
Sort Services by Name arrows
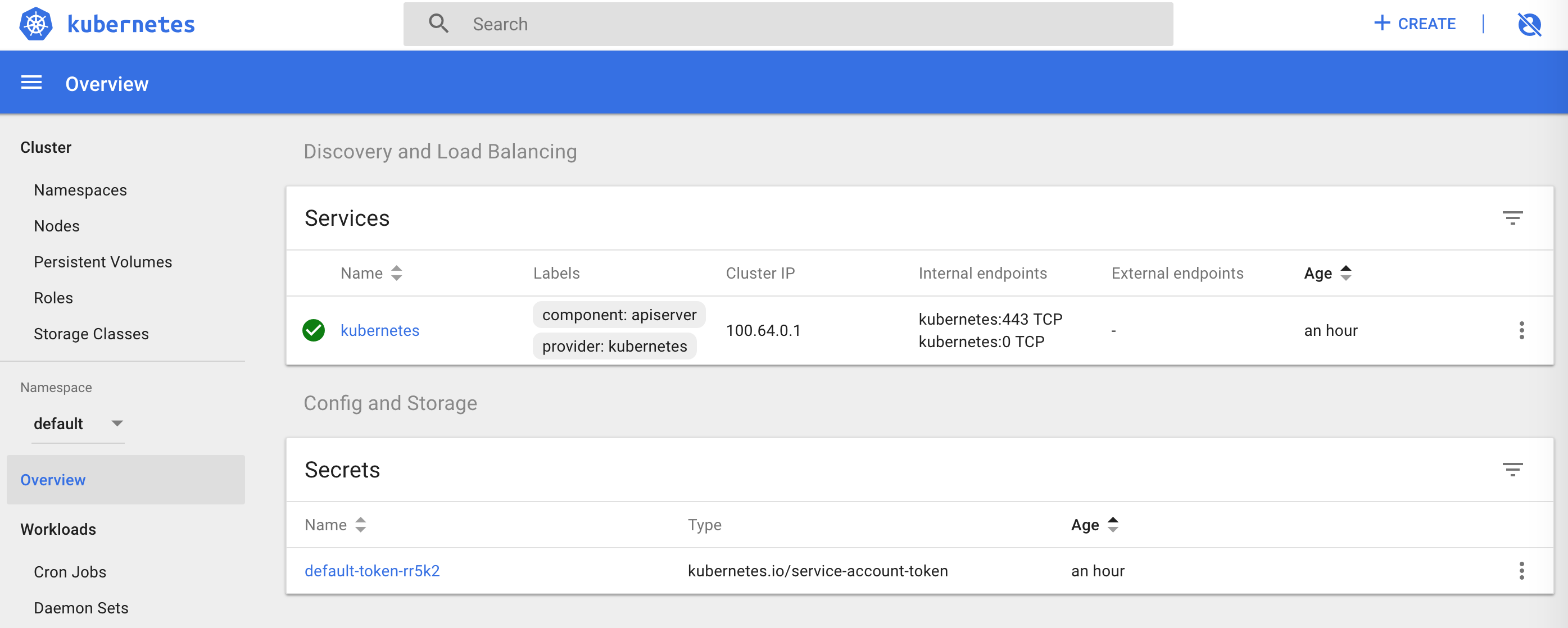[396, 273]
